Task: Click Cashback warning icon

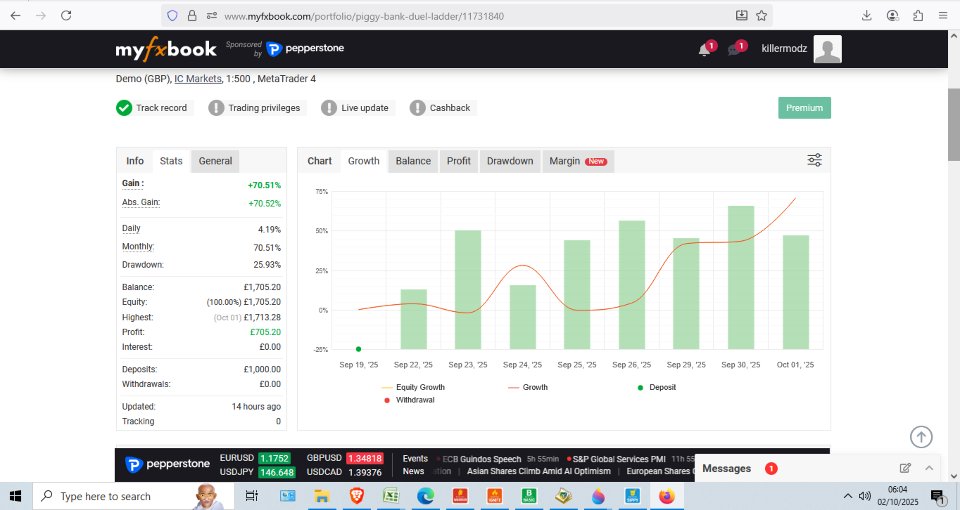Action: pos(417,108)
